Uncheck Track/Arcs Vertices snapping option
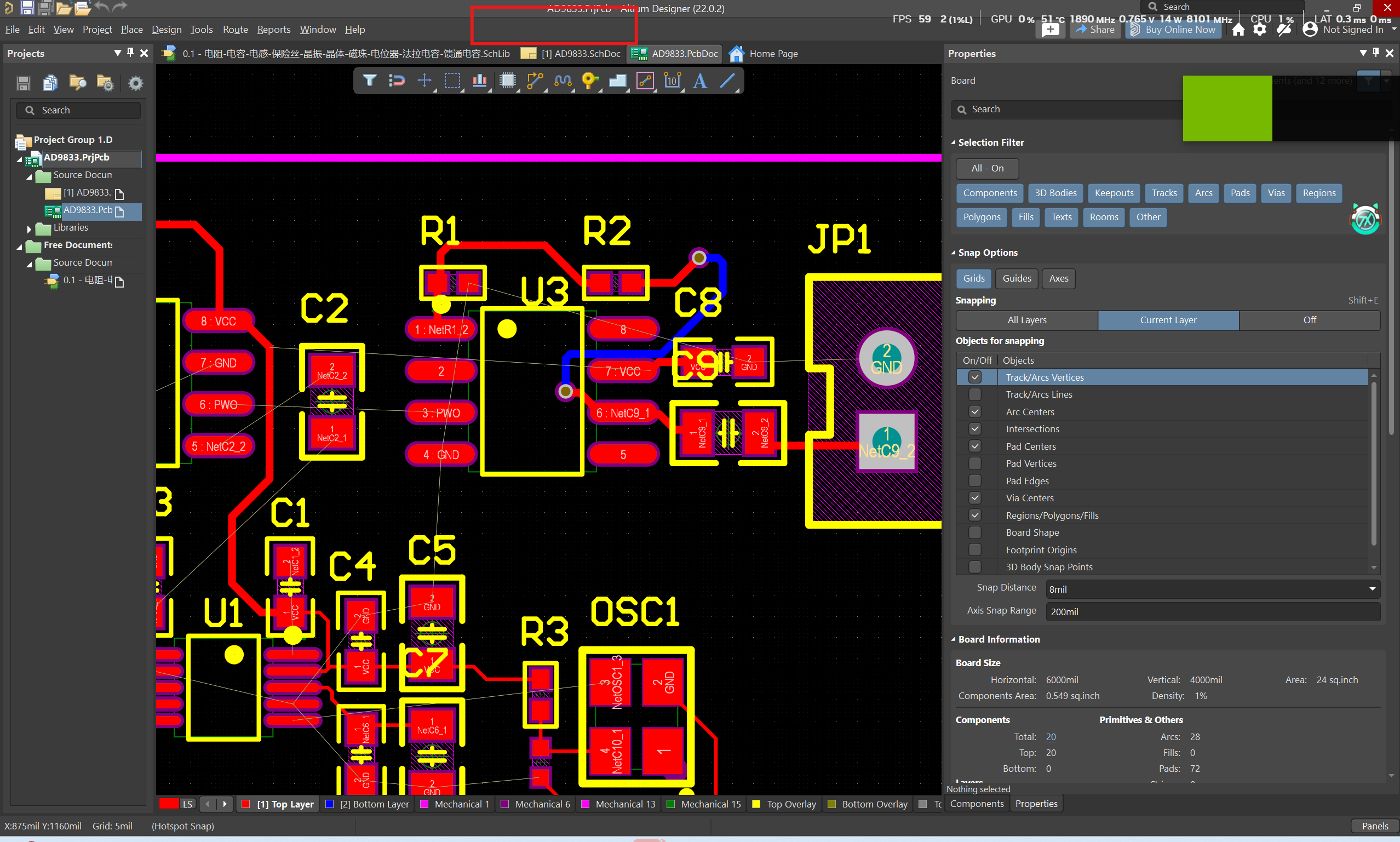This screenshot has width=1400, height=842. click(x=974, y=377)
